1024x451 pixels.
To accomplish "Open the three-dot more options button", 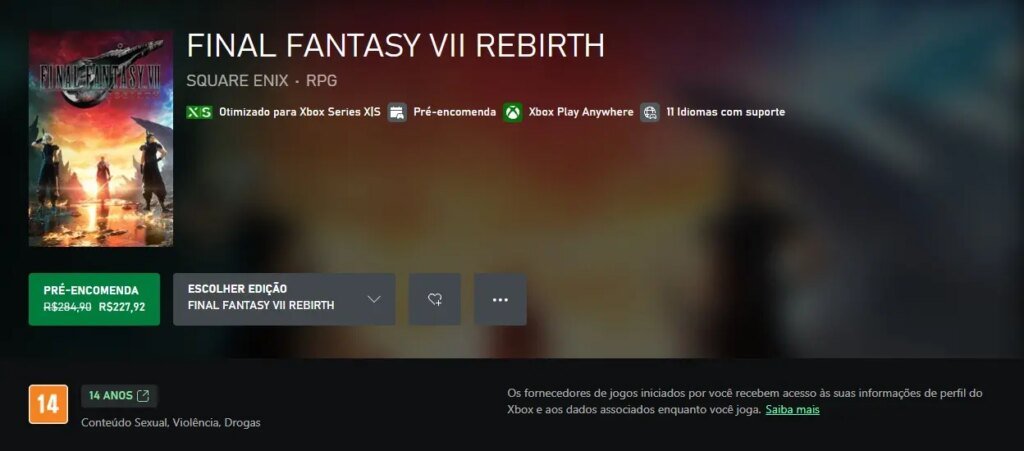I will click(500, 299).
